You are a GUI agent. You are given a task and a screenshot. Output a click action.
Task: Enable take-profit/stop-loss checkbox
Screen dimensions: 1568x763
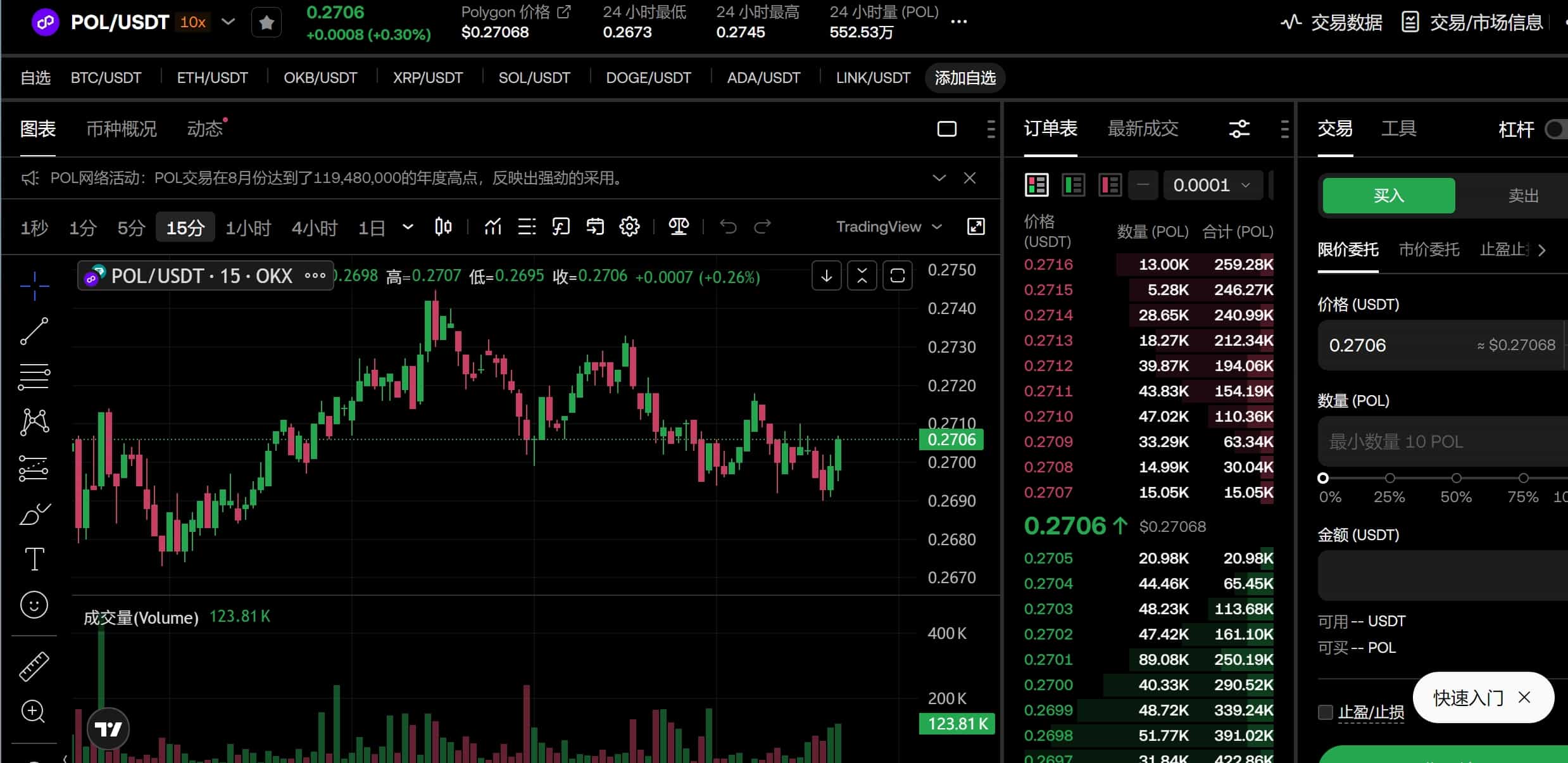(x=1325, y=712)
